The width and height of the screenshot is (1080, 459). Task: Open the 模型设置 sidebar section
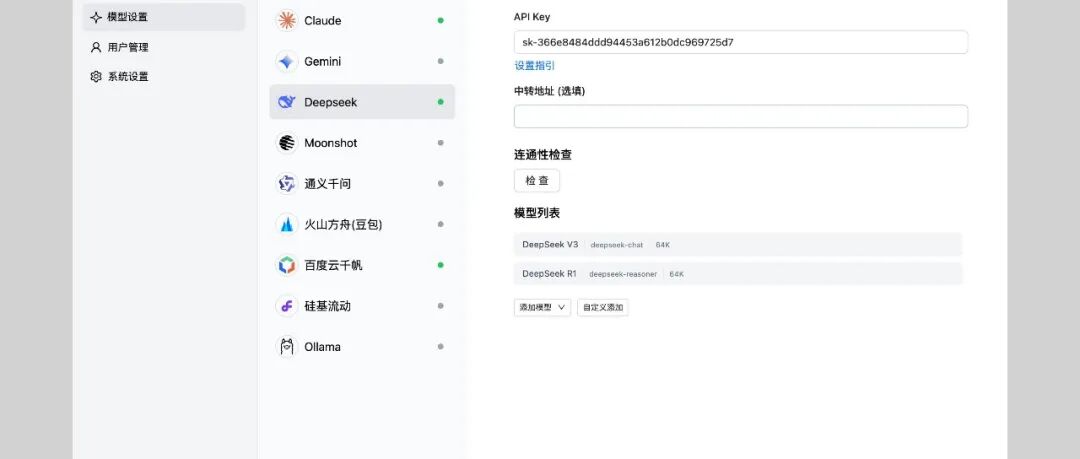click(164, 17)
